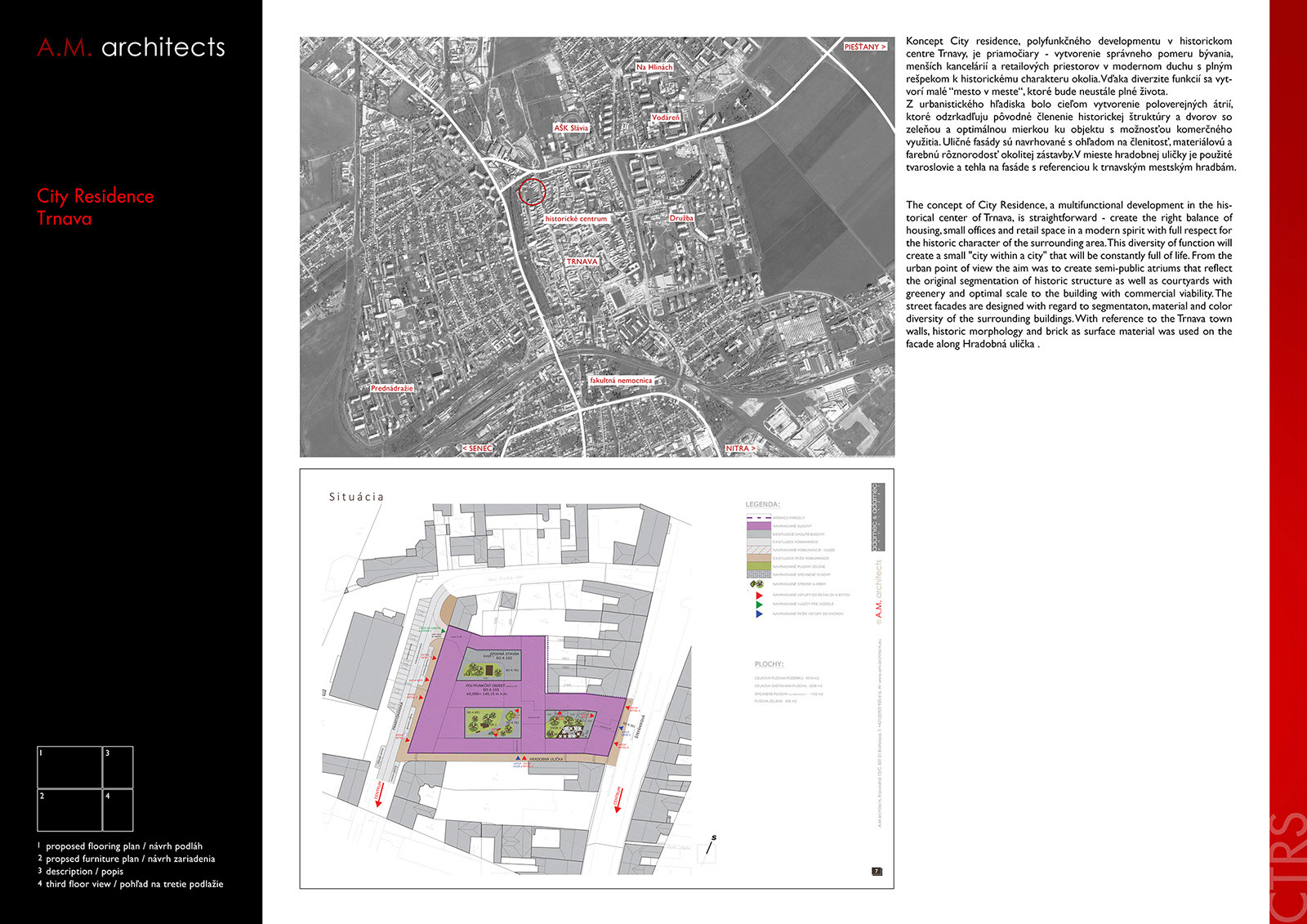Click the grey grid paved areas legend swatch

(x=759, y=574)
